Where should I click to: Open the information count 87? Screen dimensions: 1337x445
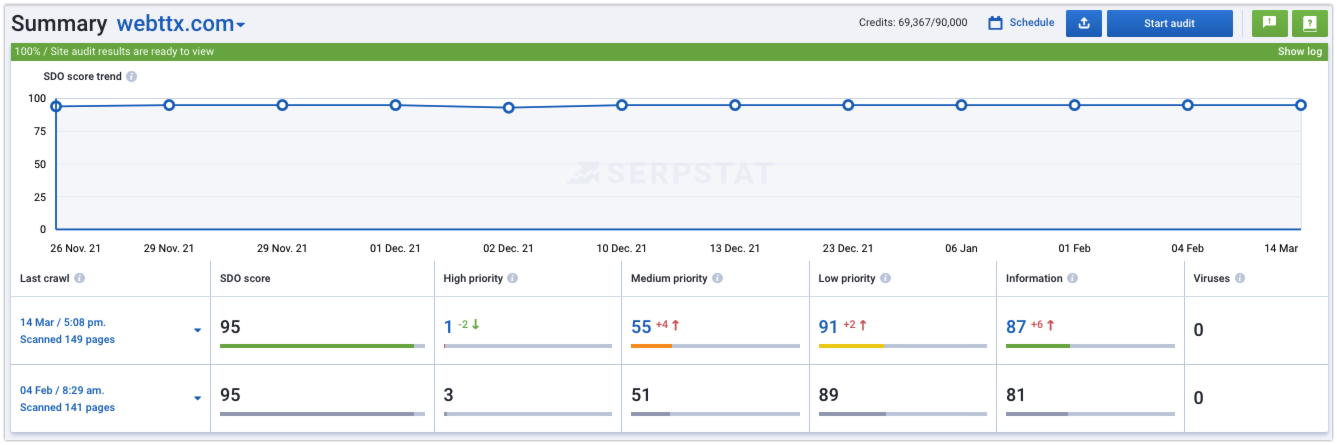point(1016,326)
